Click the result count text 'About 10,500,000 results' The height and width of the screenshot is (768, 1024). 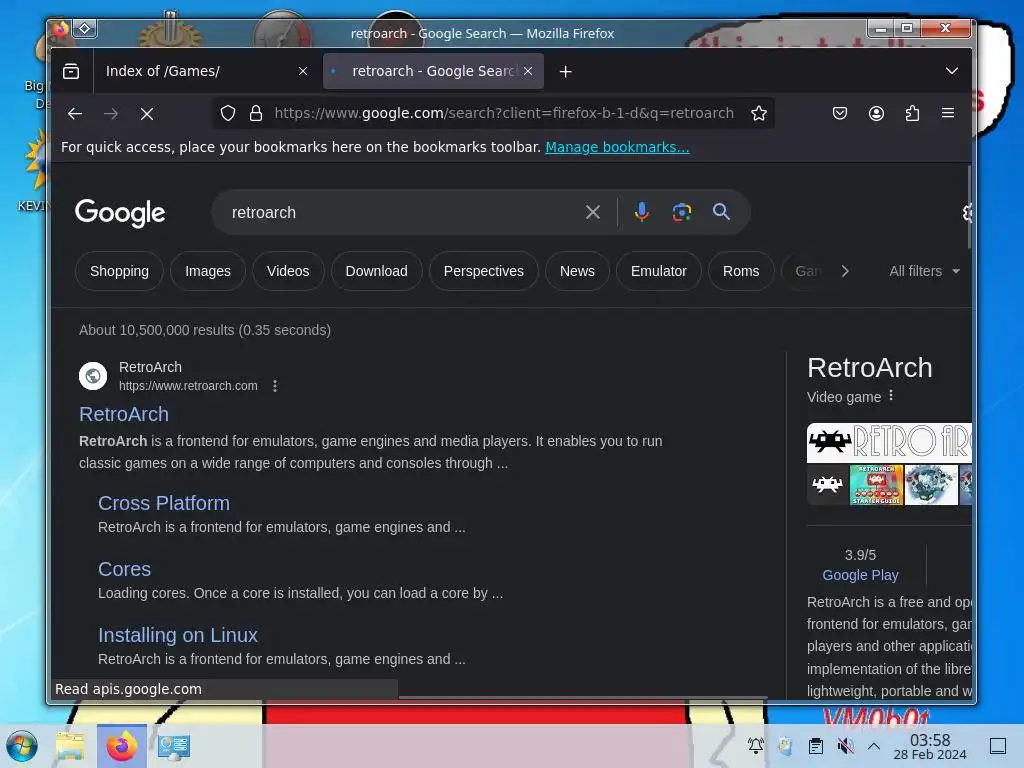click(157, 330)
